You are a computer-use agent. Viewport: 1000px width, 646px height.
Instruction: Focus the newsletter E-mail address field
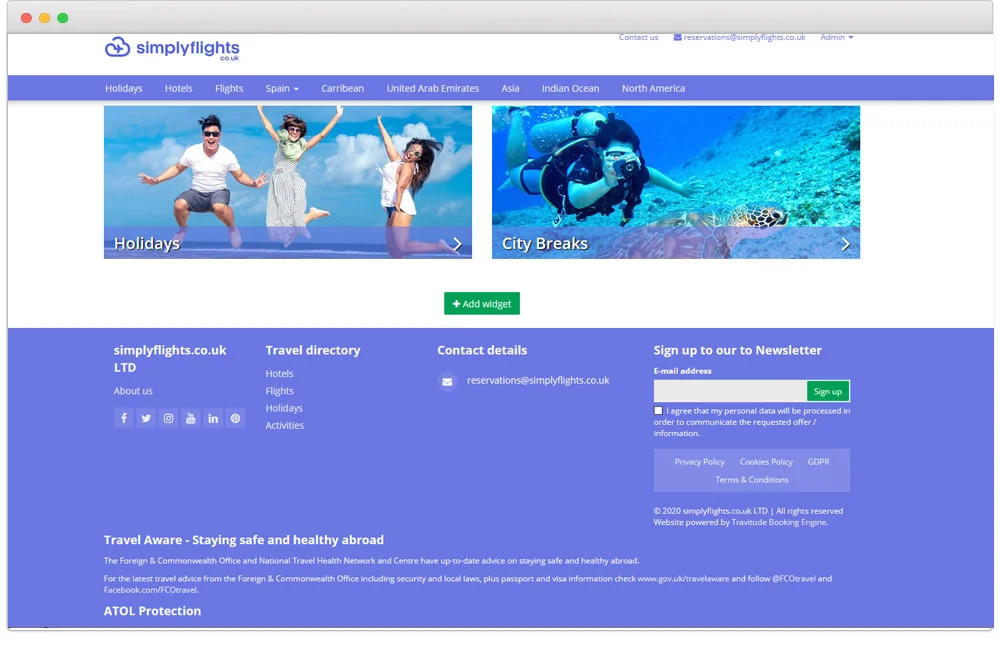pyautogui.click(x=730, y=391)
